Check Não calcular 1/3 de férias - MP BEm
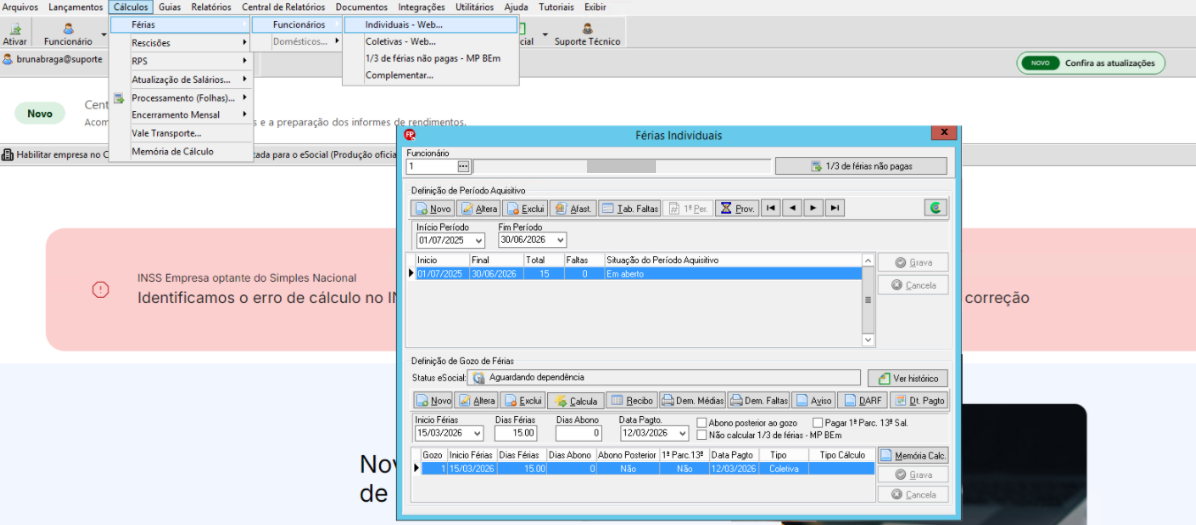1196x525 pixels. (x=702, y=435)
